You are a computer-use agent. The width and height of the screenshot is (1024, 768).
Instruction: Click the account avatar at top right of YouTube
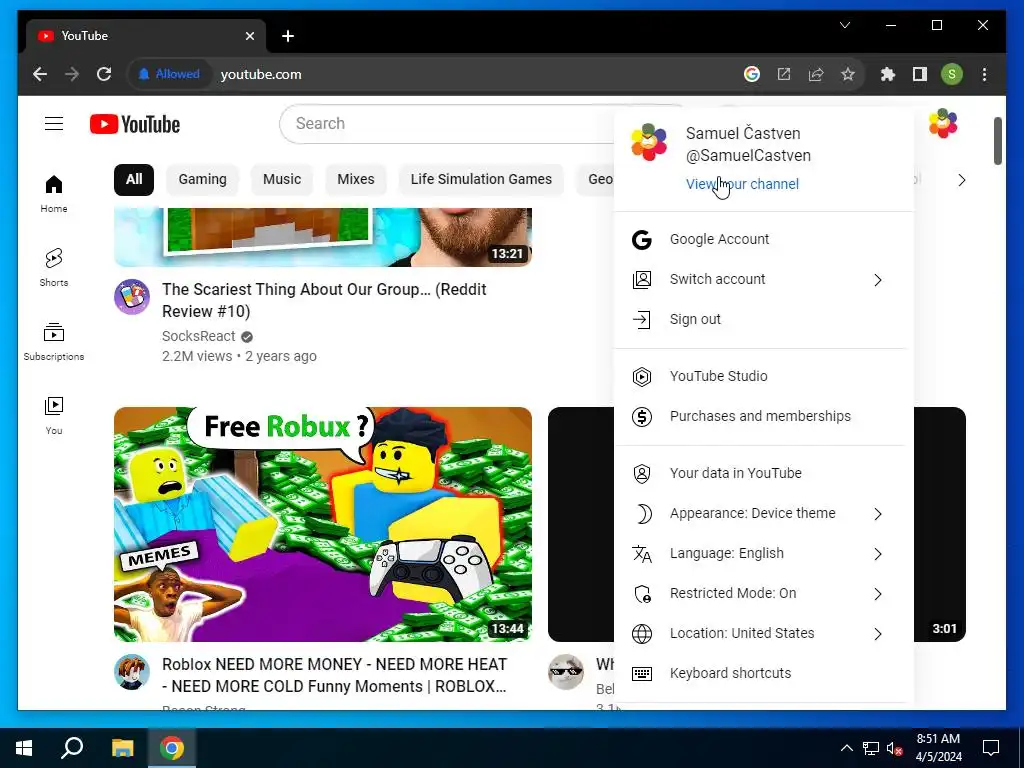(x=943, y=123)
